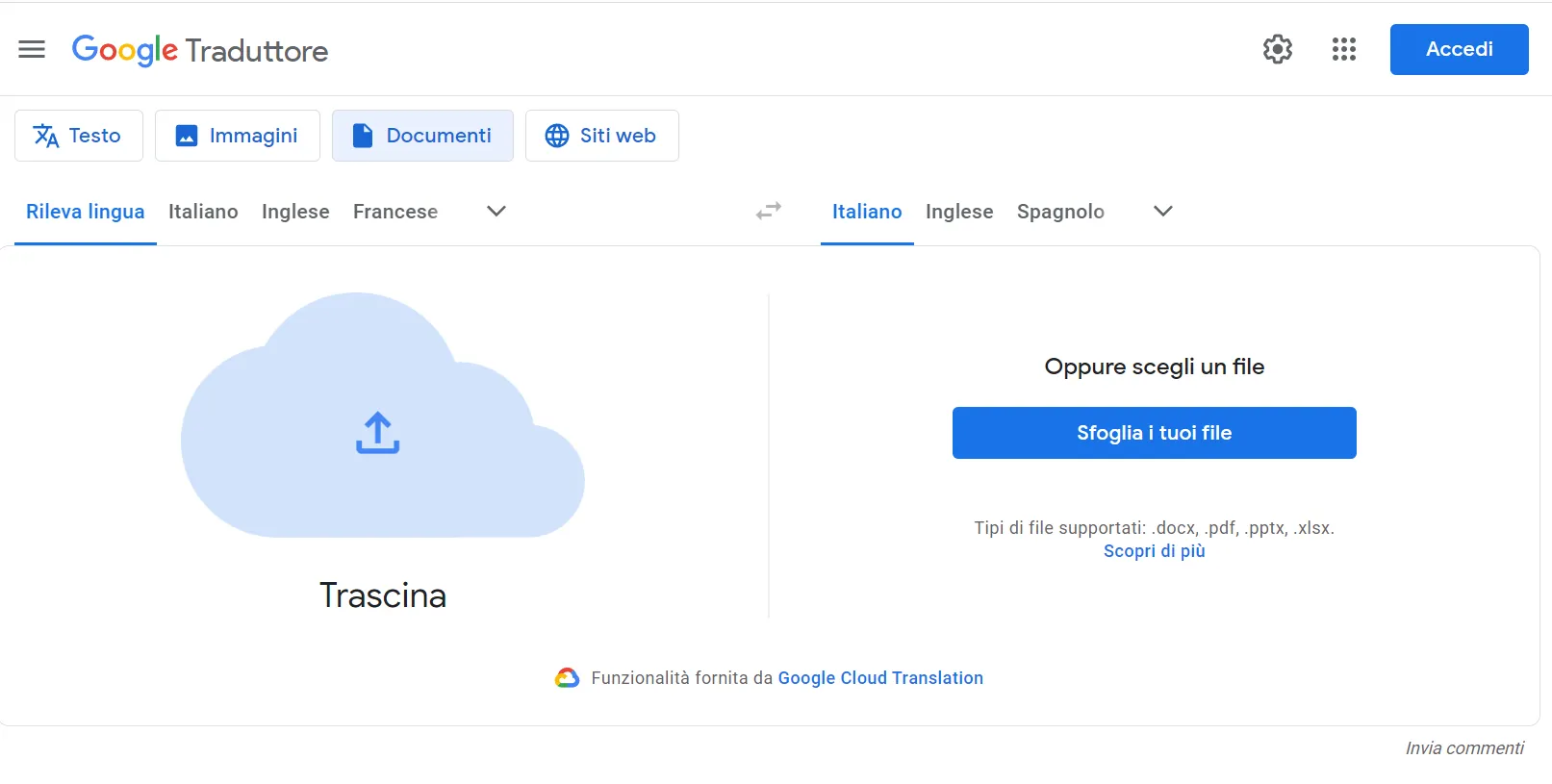The image size is (1552, 784).
Task: Choose Francese as source language
Action: click(x=395, y=212)
